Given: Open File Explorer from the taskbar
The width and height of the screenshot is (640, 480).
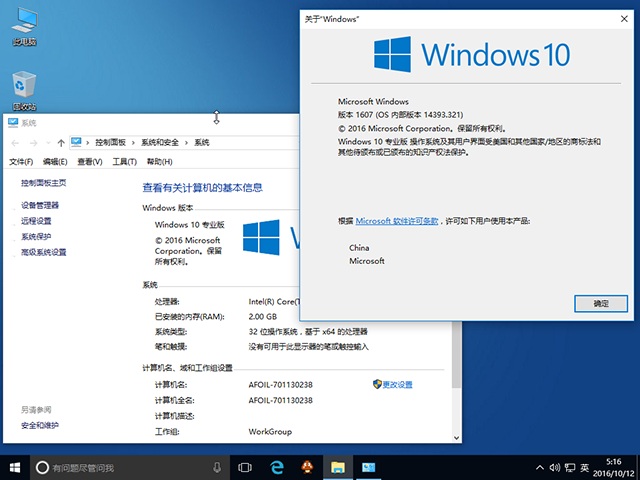Looking at the screenshot, I should point(338,467).
